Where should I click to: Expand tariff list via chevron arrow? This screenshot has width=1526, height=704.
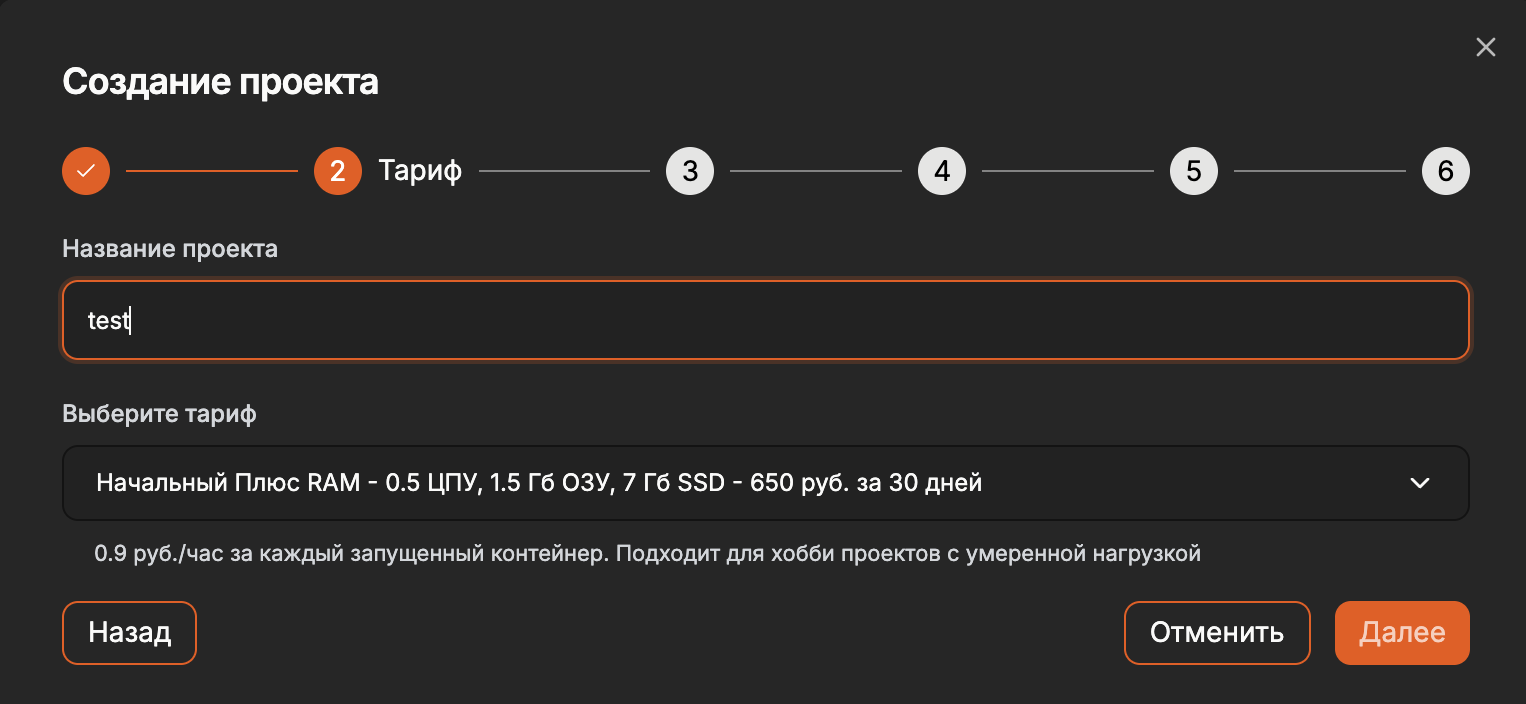pos(1419,483)
